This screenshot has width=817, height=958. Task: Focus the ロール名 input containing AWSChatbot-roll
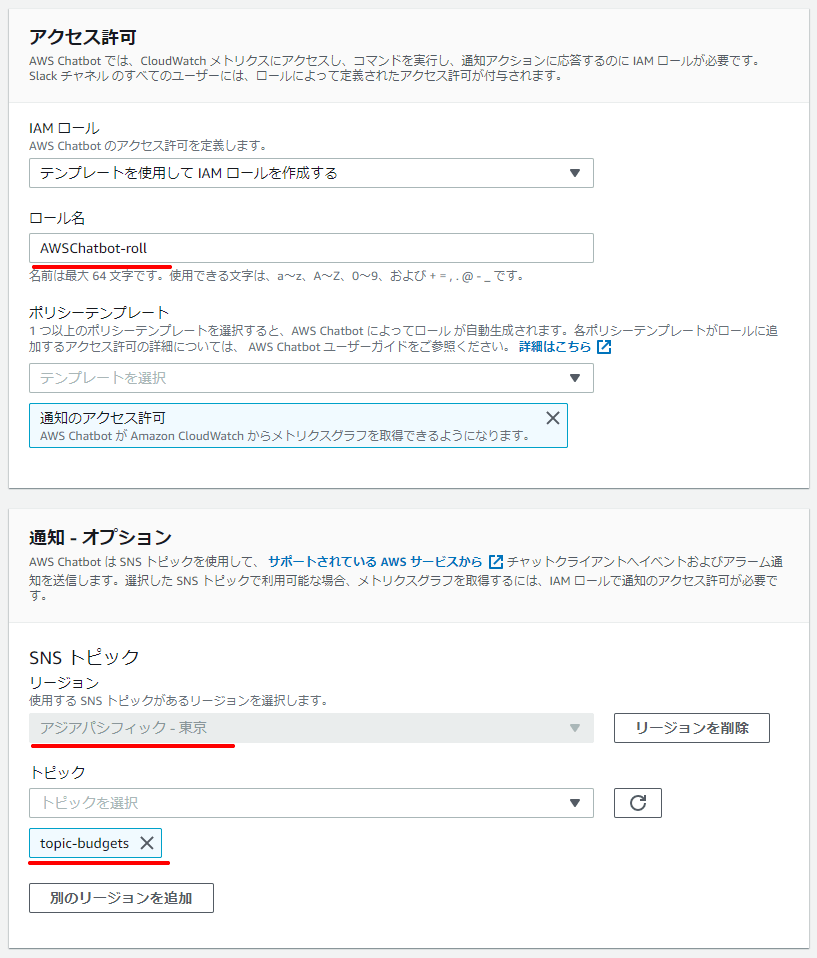point(311,248)
